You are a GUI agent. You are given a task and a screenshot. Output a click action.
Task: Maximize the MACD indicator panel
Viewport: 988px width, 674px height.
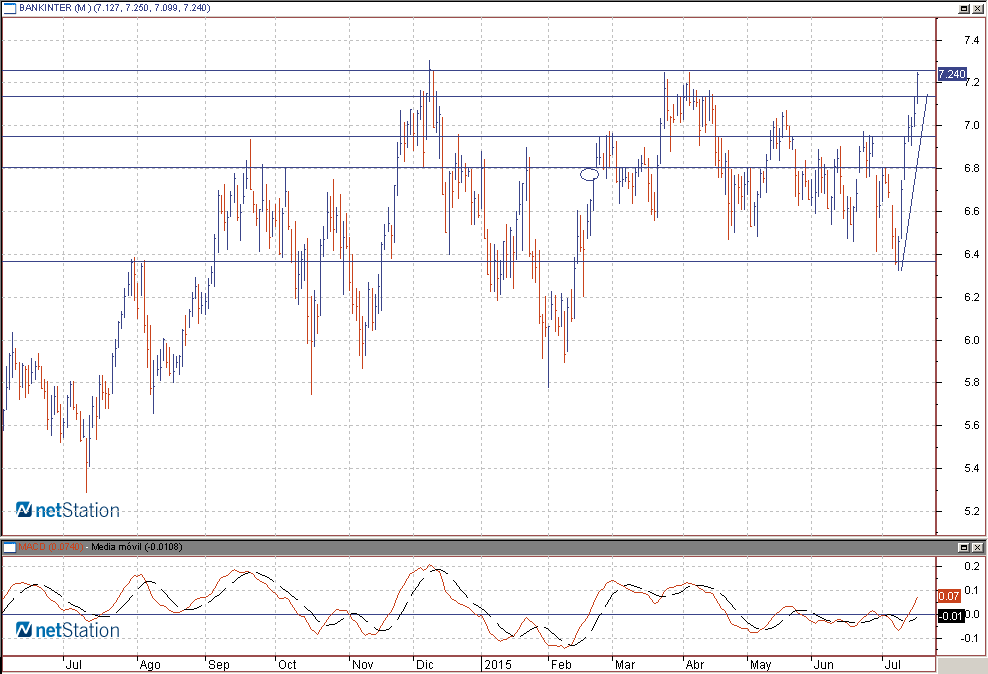(x=964, y=547)
